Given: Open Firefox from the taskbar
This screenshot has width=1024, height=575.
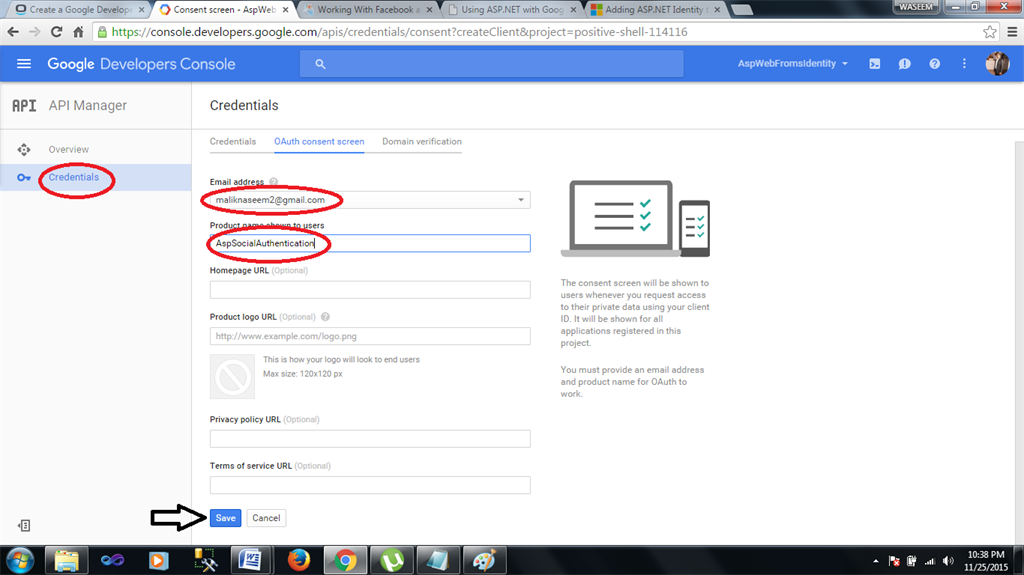Looking at the screenshot, I should [298, 561].
